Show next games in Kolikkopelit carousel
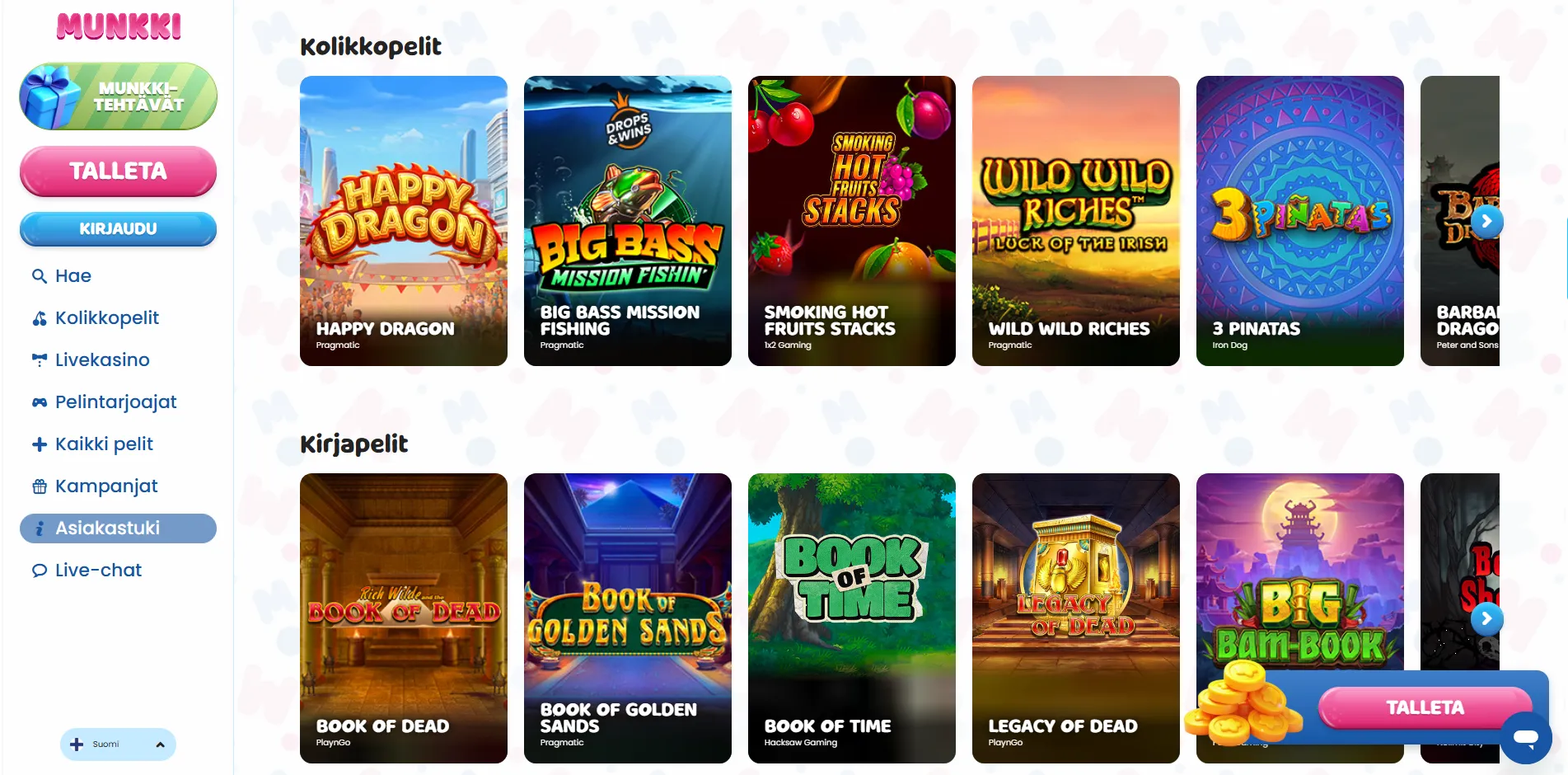1568x775 pixels. click(1486, 221)
